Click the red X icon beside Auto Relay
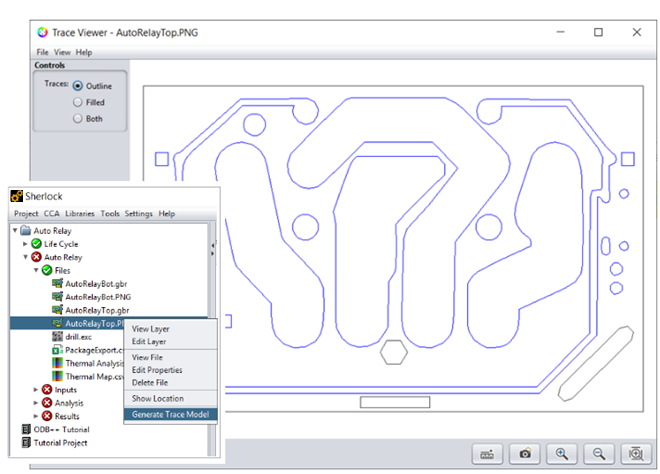This screenshot has height=474, width=660. [37, 257]
